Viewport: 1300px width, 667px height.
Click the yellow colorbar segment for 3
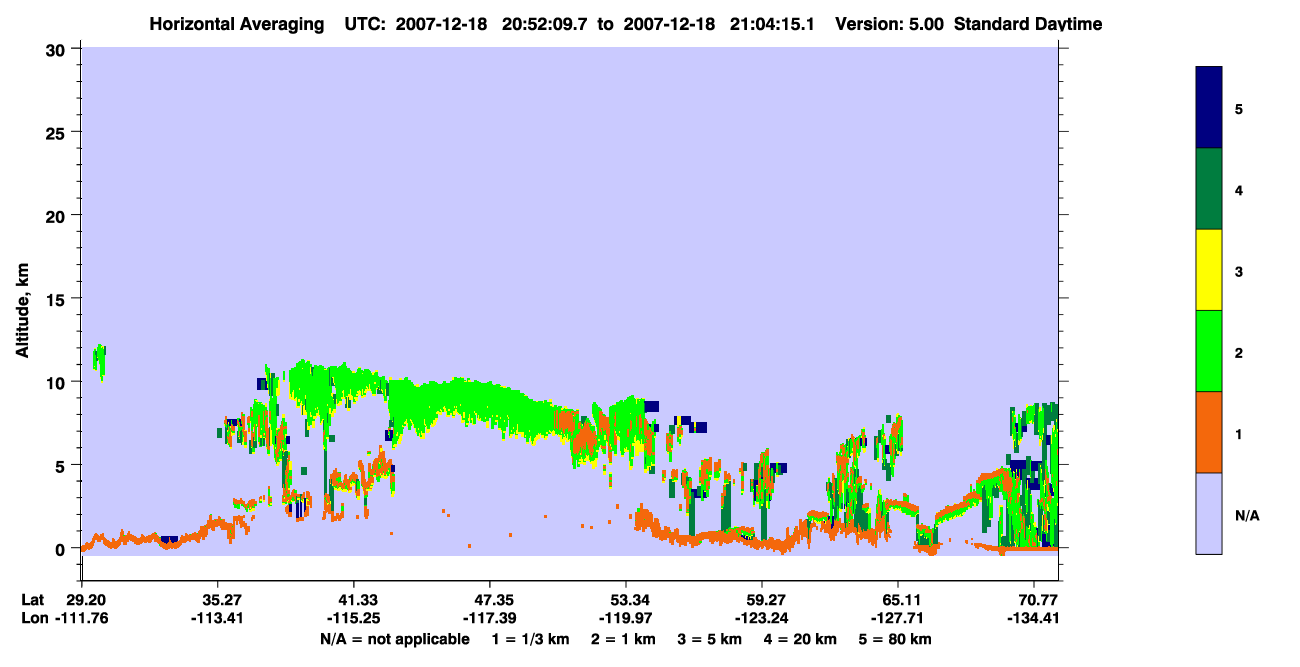[x=1209, y=270]
